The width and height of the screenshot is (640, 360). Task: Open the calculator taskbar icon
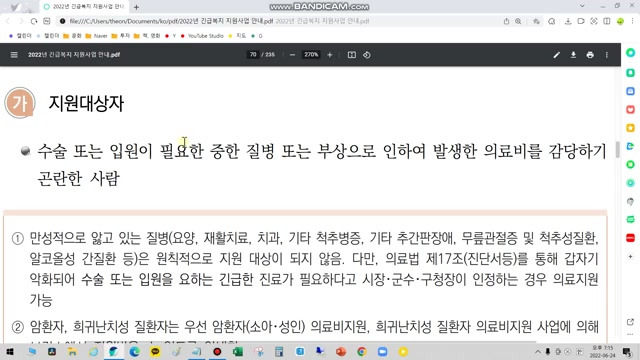279,351
